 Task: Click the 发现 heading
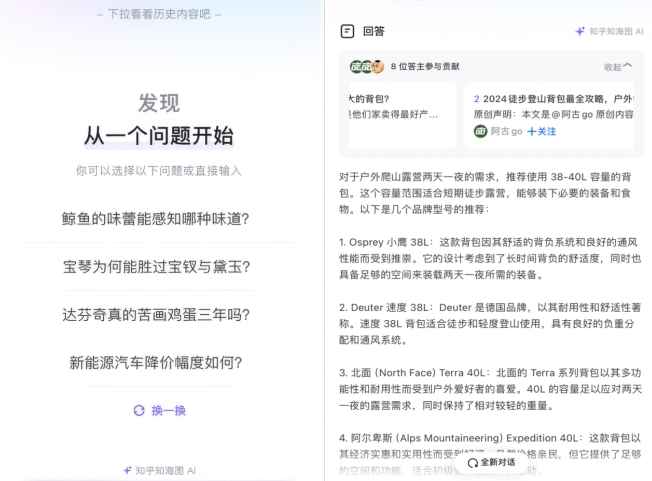pyautogui.click(x=159, y=103)
